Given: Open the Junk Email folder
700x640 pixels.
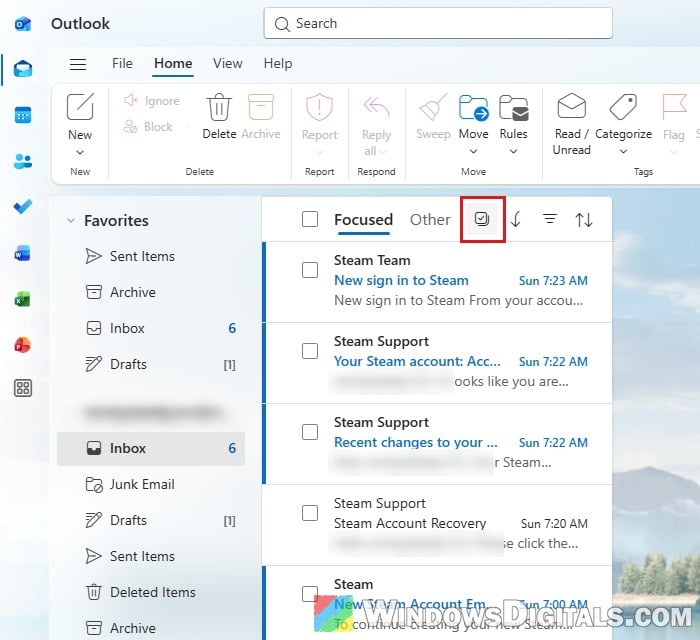Looking at the screenshot, I should (x=151, y=484).
